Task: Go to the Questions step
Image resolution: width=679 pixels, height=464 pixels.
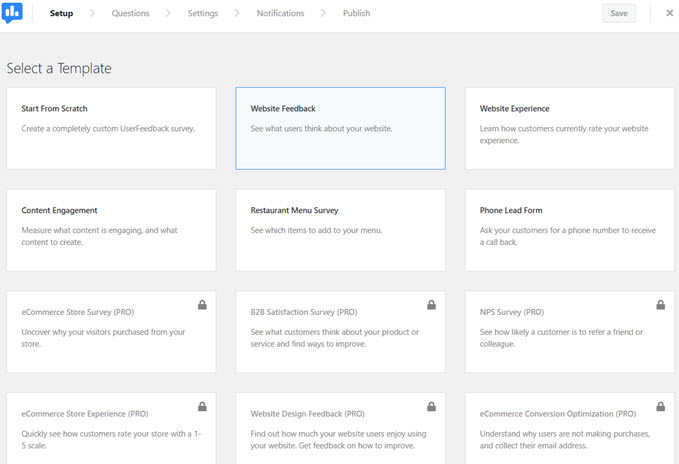Action: 130,13
